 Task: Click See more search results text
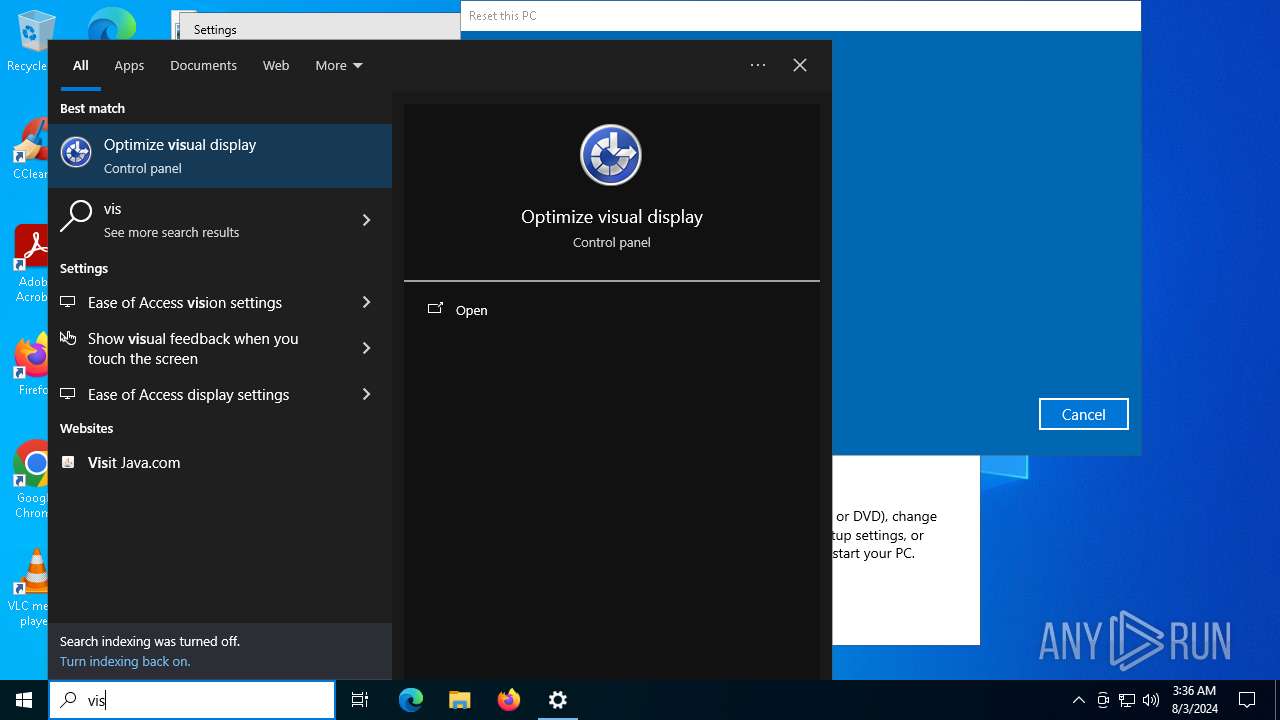[171, 232]
